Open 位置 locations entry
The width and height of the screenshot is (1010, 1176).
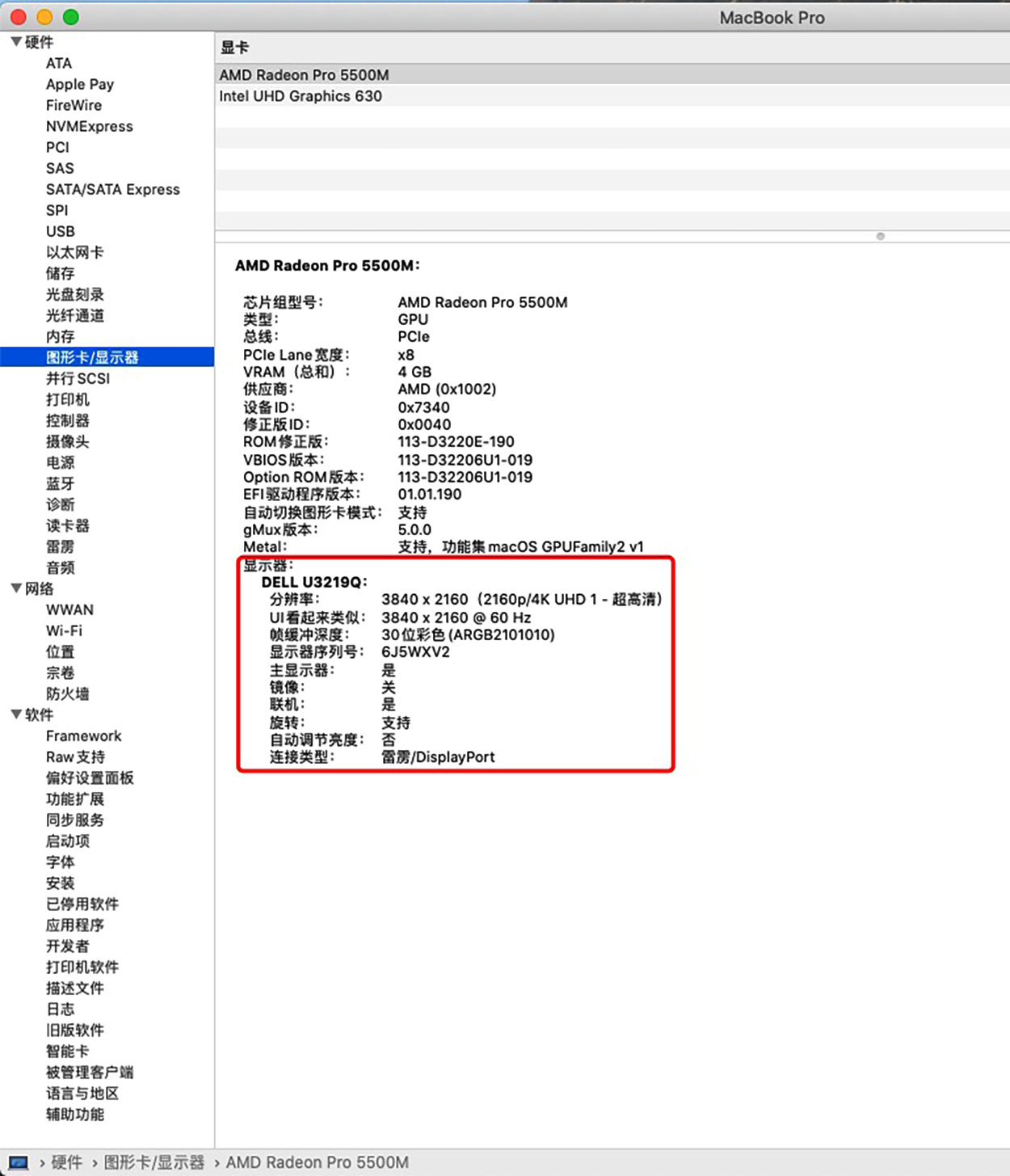61,651
